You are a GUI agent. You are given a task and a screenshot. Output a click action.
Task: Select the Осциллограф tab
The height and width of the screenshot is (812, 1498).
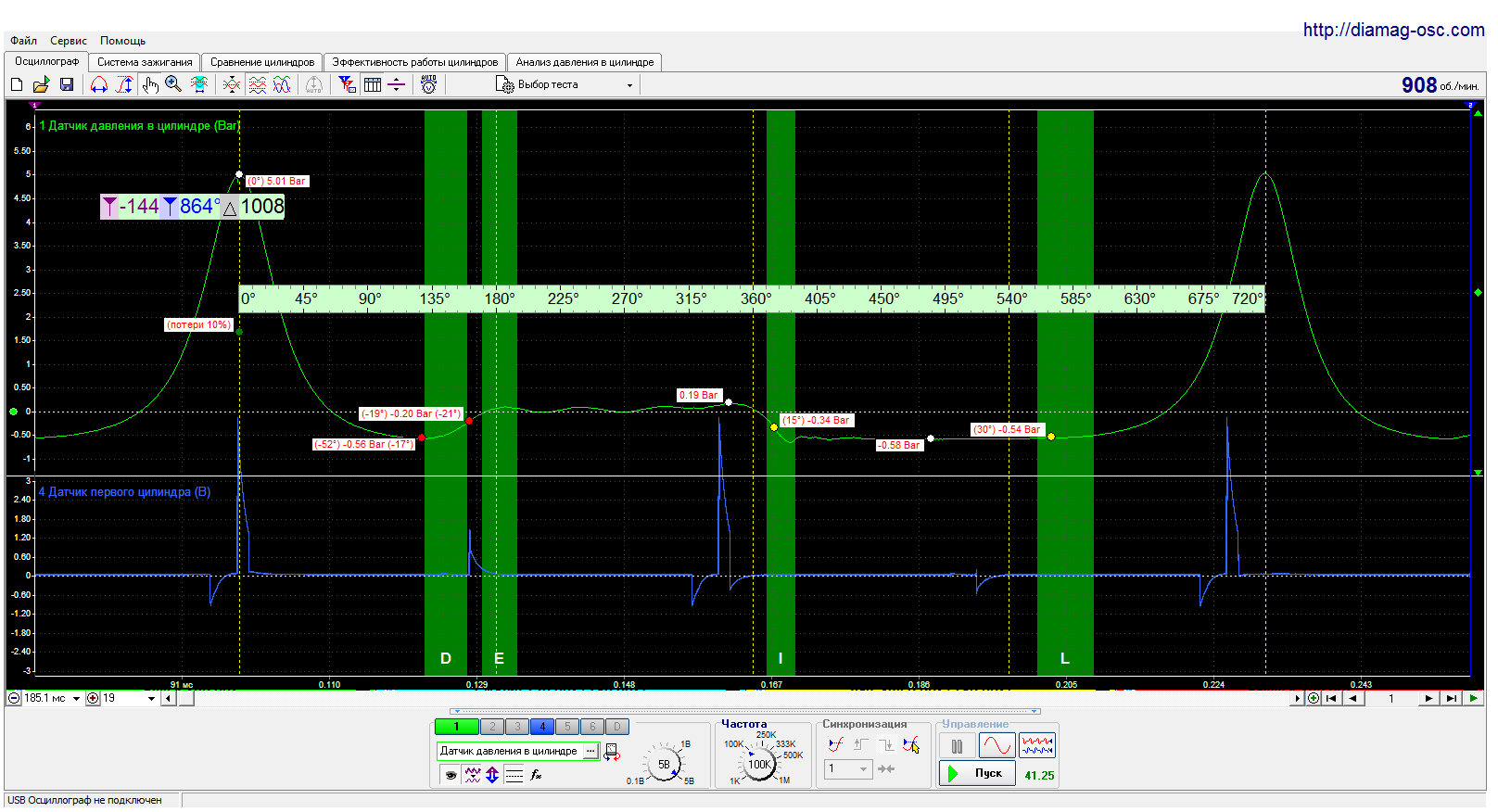click(46, 61)
